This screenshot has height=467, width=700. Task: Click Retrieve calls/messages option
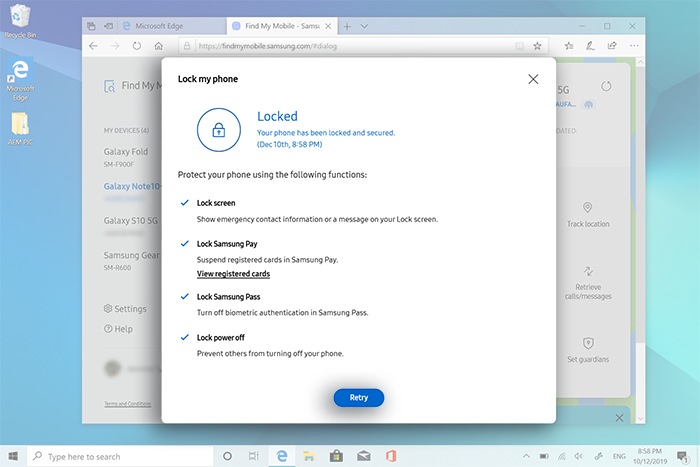click(x=588, y=283)
